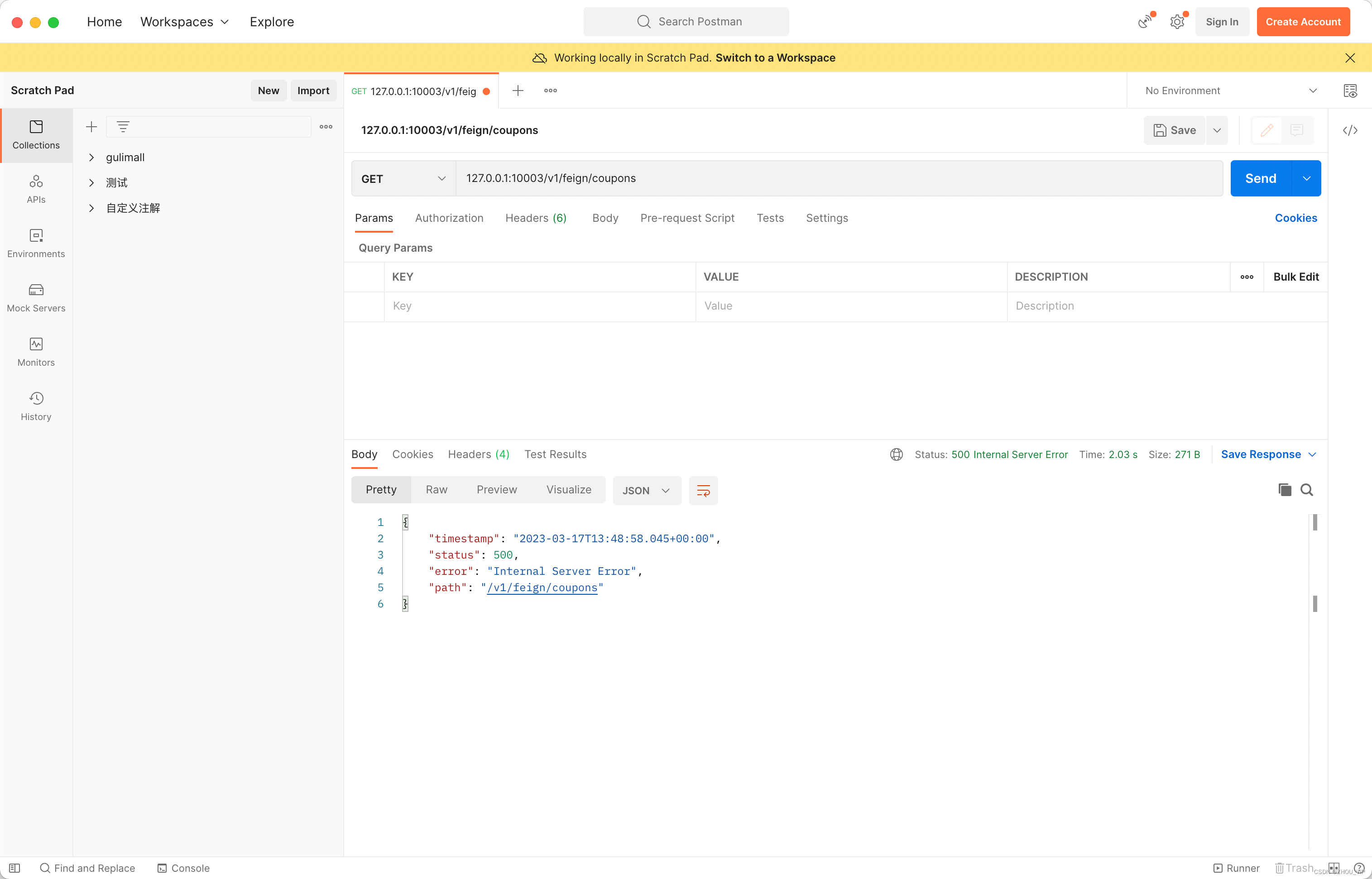Switch to the request Body tab
The image size is (1372, 879).
click(x=605, y=218)
